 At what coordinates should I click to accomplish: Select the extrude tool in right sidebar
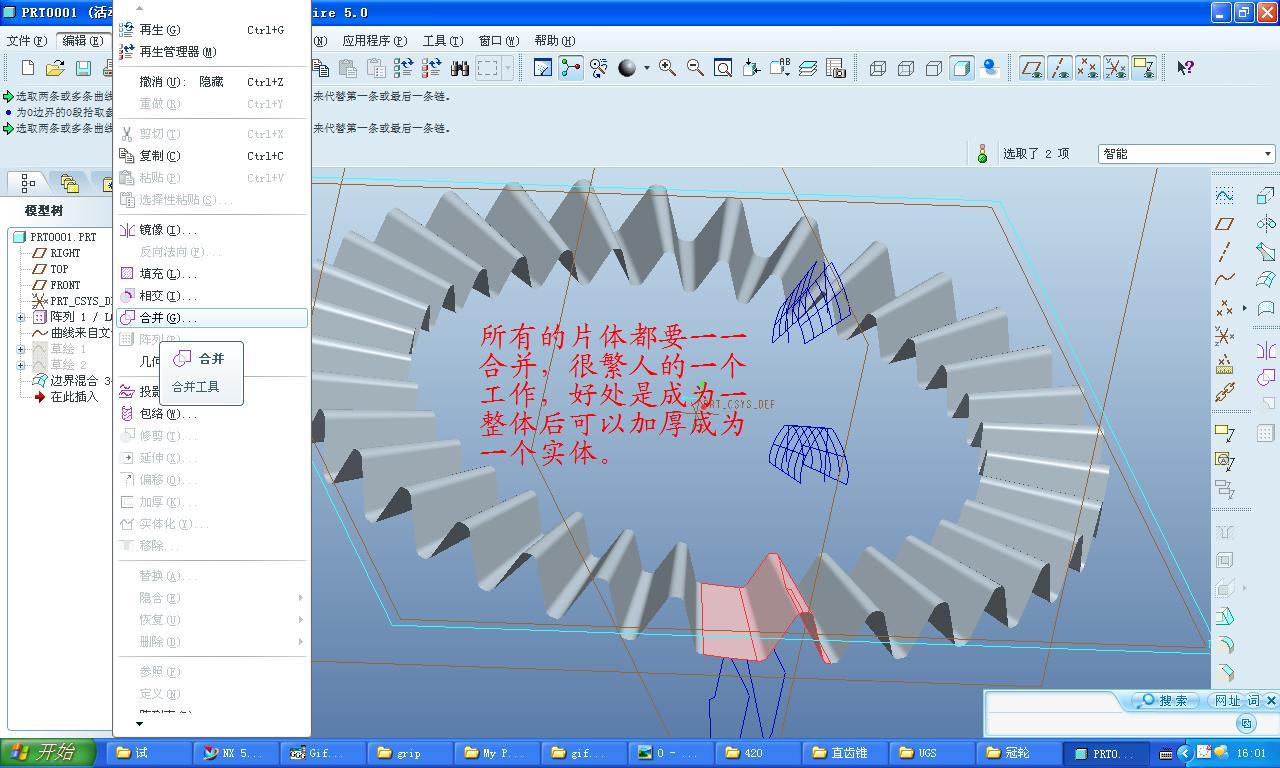pos(1266,196)
